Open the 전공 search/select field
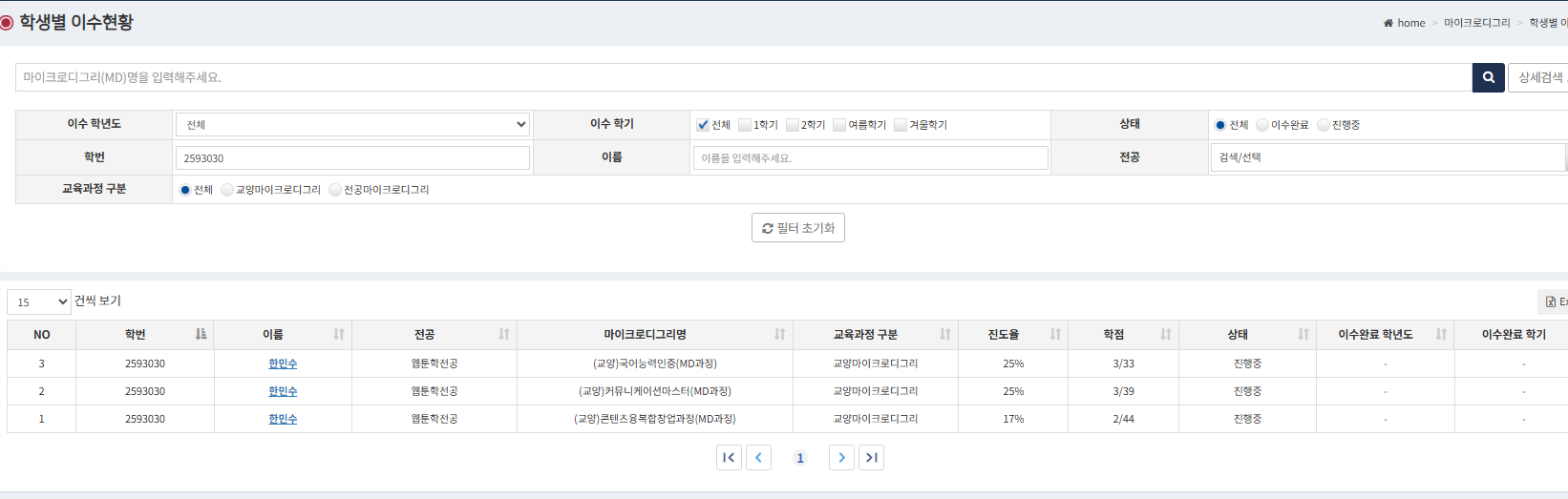The width and height of the screenshot is (1568, 499). (1387, 157)
